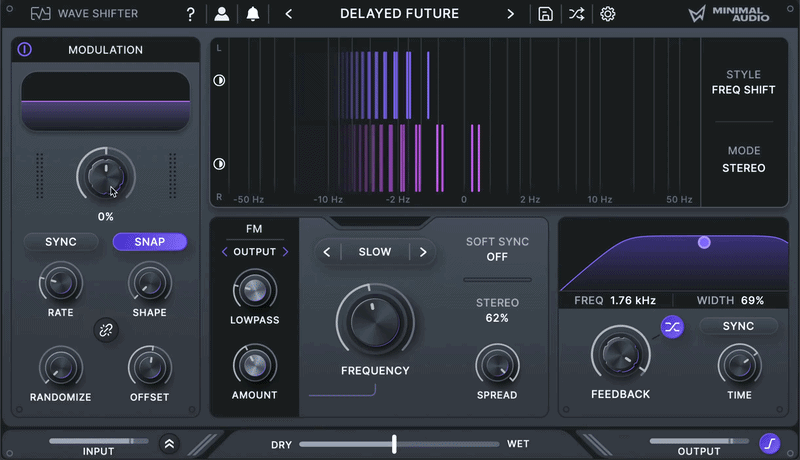The image size is (800, 460).
Task: Click the modulation 0% value
Action: (x=106, y=216)
